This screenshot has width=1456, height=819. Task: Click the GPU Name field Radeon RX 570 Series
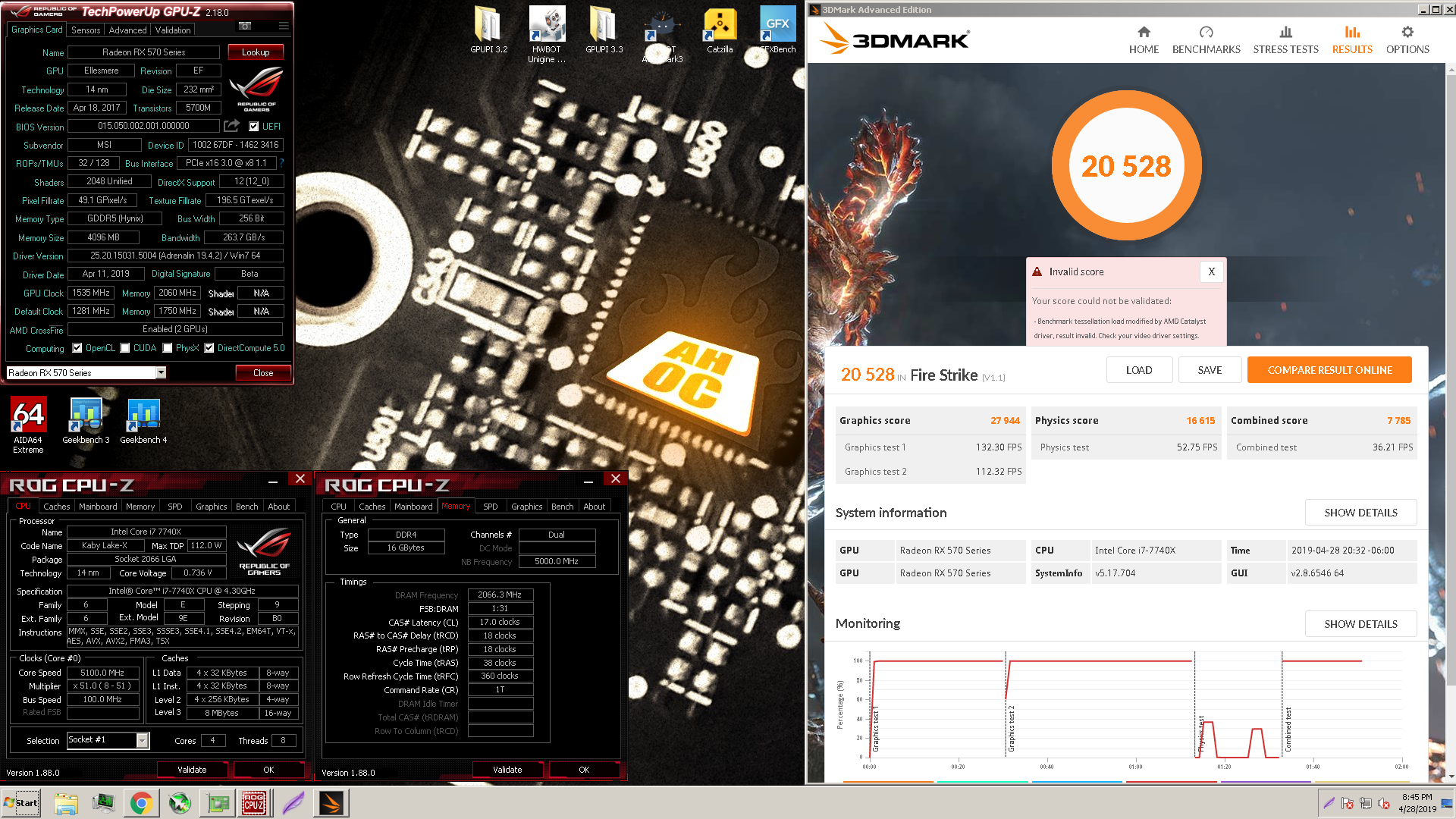coord(143,52)
